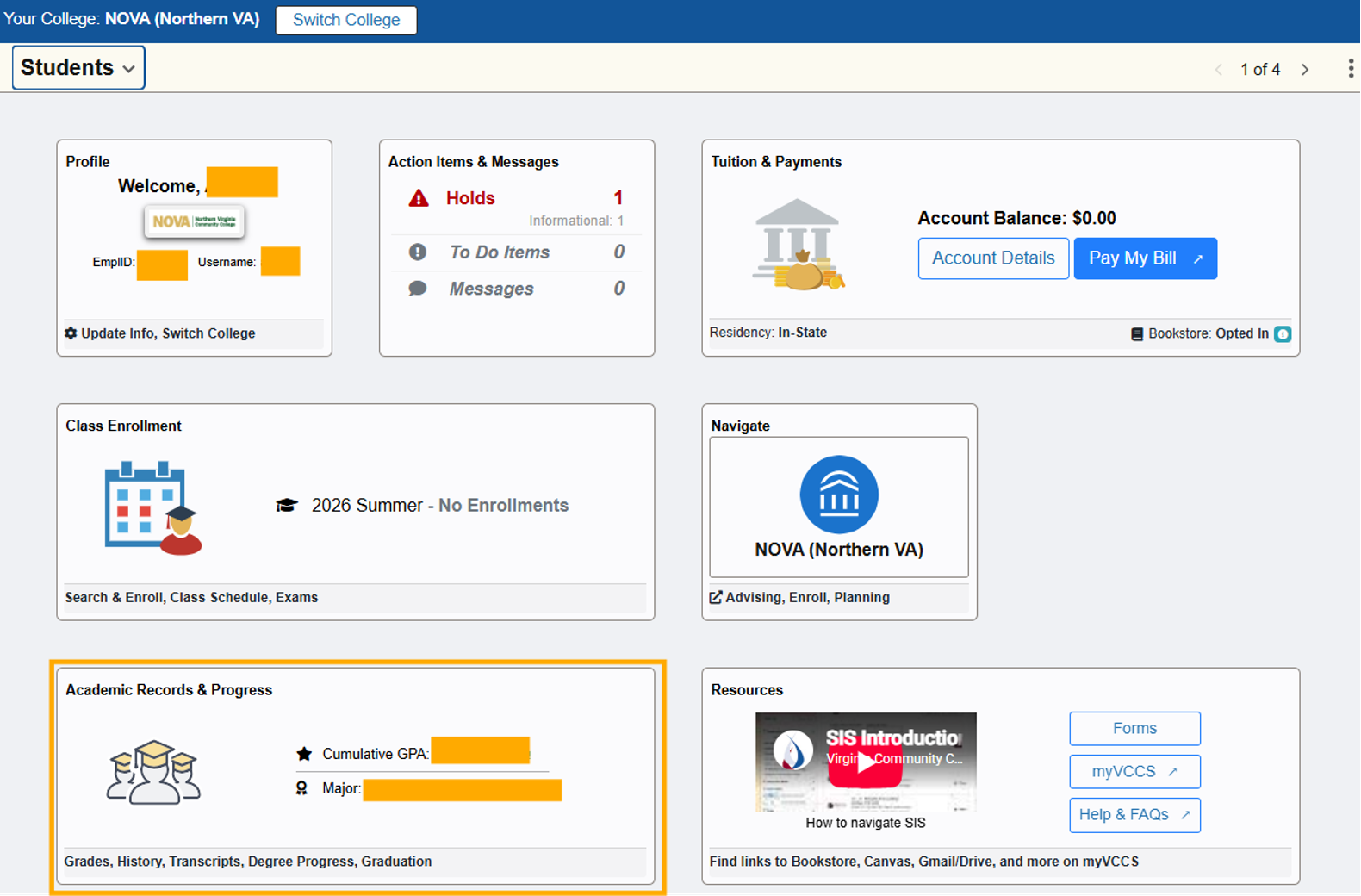Click the Messages speech bubble icon

[418, 289]
